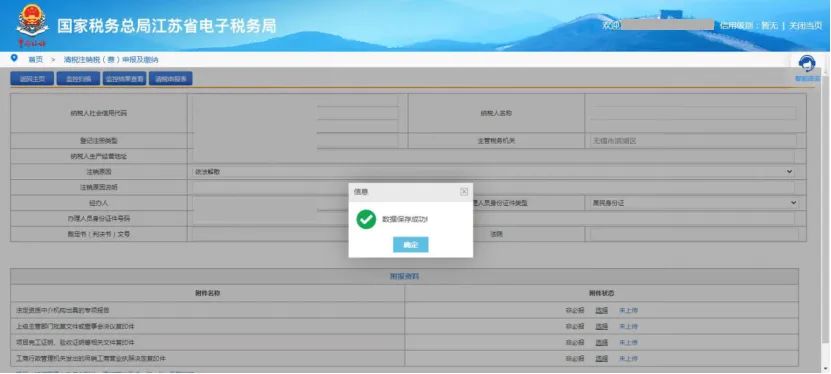Viewport: 831px width, 374px height.
Task: Open the headset online help icon
Action: [x=807, y=64]
